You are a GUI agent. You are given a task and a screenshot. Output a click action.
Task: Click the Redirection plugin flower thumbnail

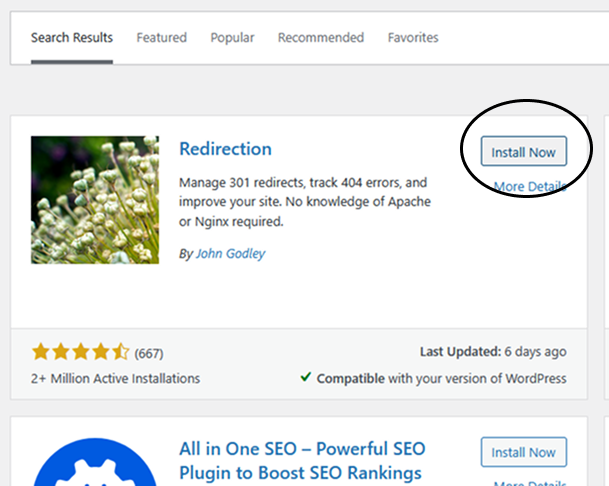point(95,200)
